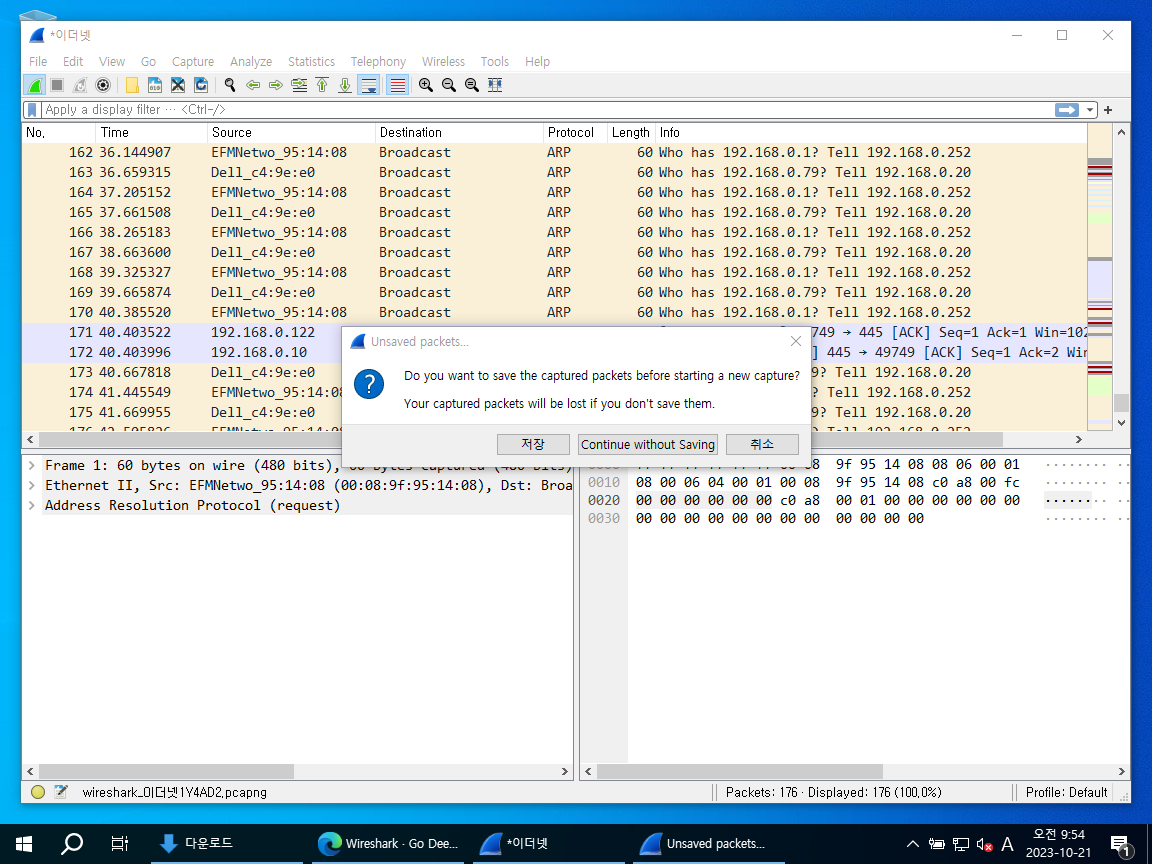Viewport: 1152px width, 864px height.
Task: Sort packets by the Protocol column header
Action: 575,132
